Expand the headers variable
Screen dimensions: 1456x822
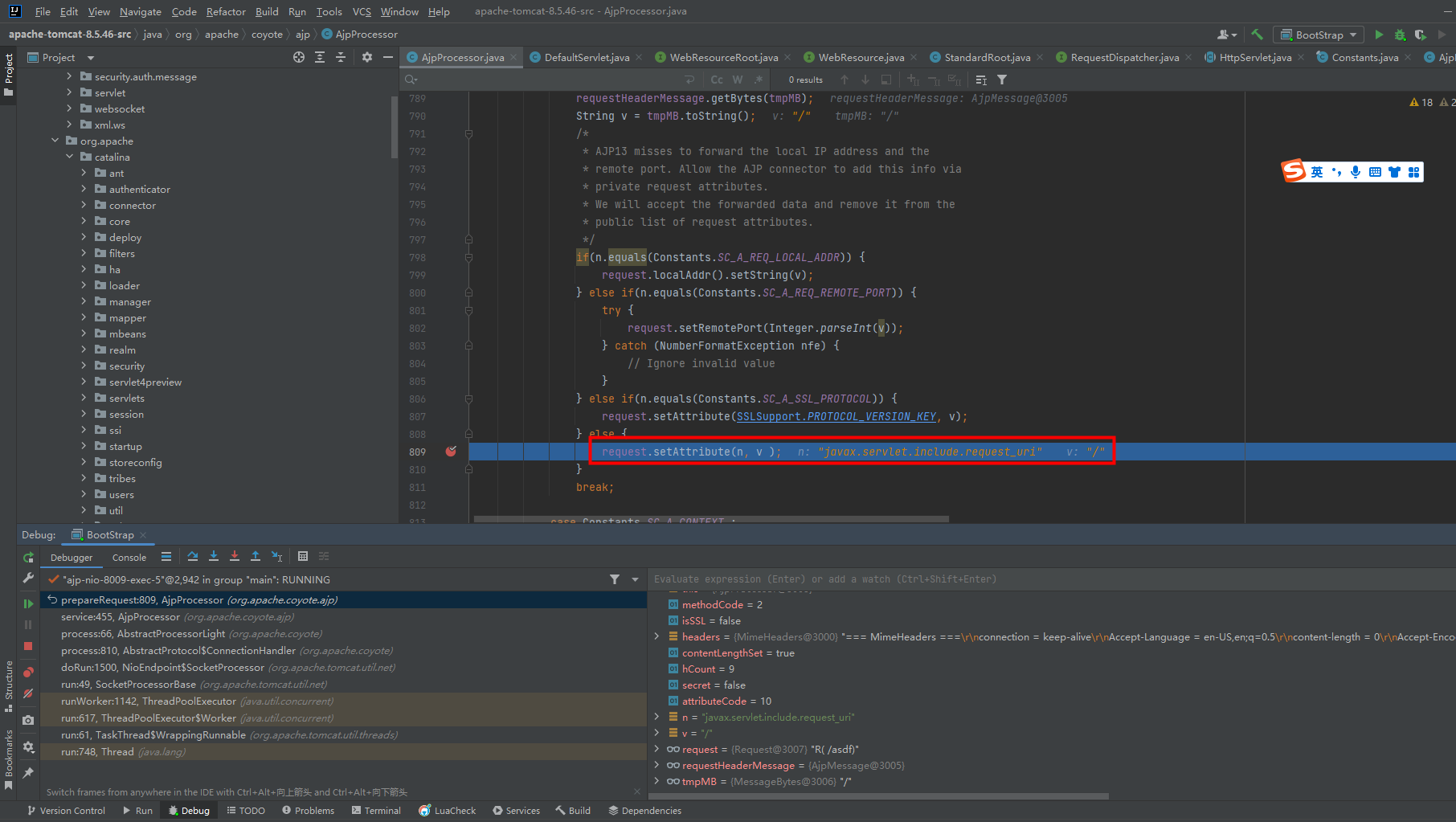coord(657,636)
